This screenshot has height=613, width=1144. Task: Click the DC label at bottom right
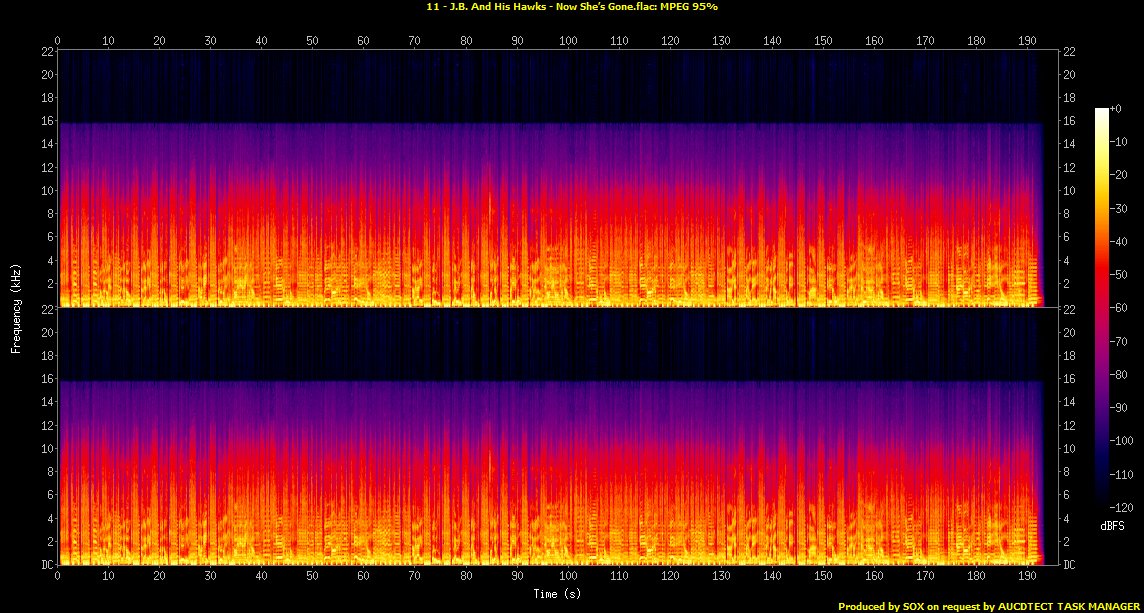click(x=1070, y=565)
